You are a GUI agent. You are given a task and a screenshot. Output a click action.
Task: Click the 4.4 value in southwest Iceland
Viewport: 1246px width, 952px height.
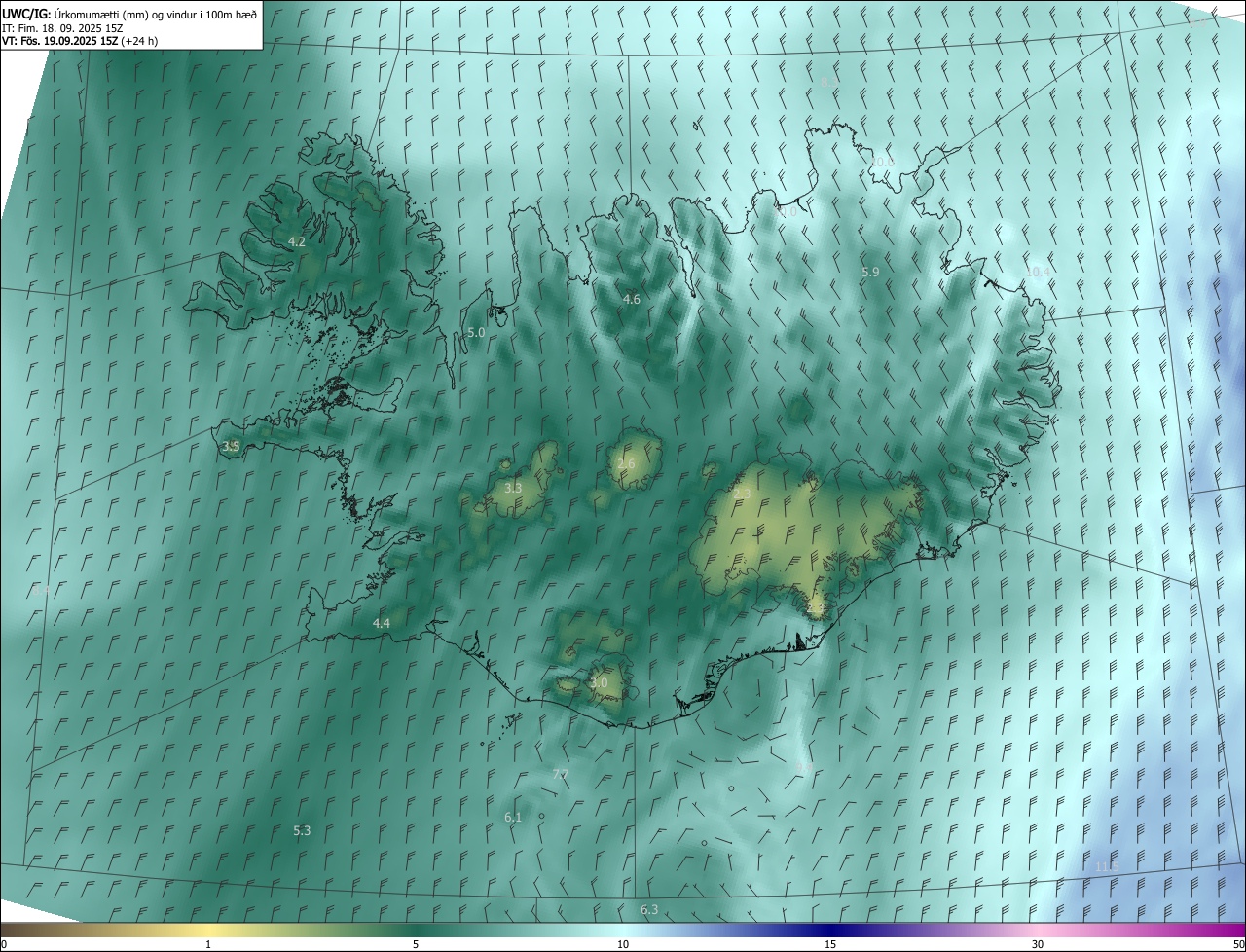coord(382,623)
